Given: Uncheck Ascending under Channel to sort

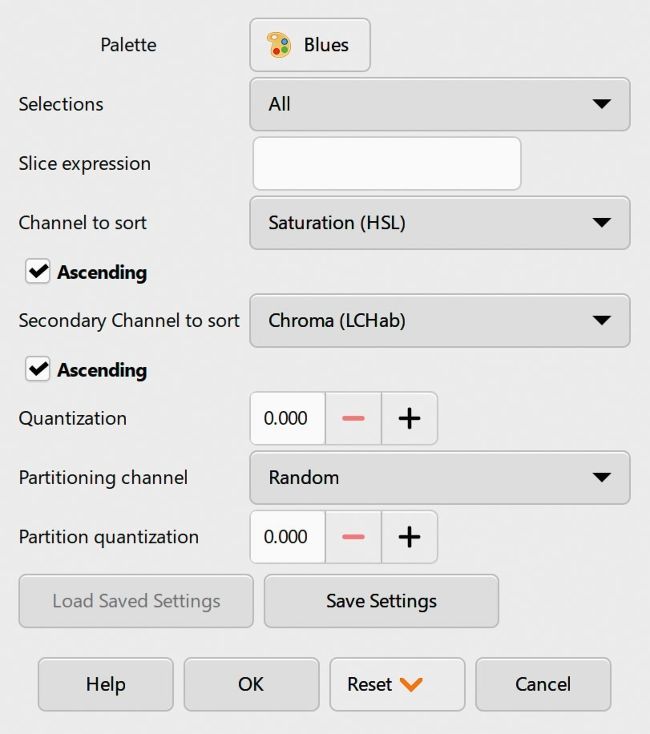Looking at the screenshot, I should (x=37, y=272).
